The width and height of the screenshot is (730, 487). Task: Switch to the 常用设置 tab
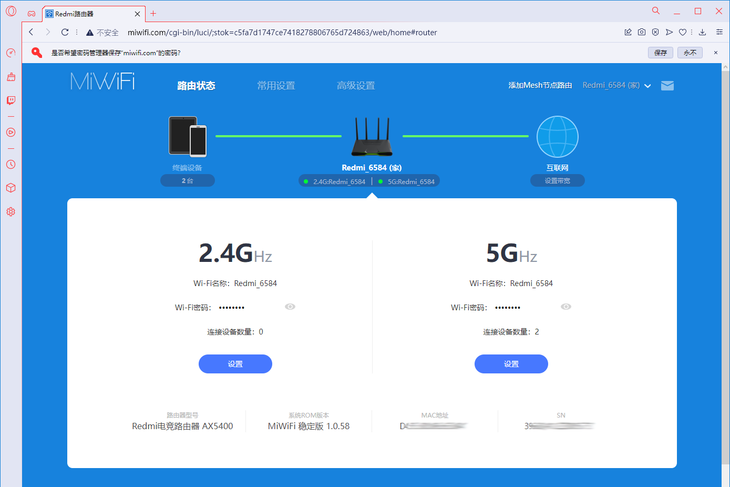(x=275, y=86)
